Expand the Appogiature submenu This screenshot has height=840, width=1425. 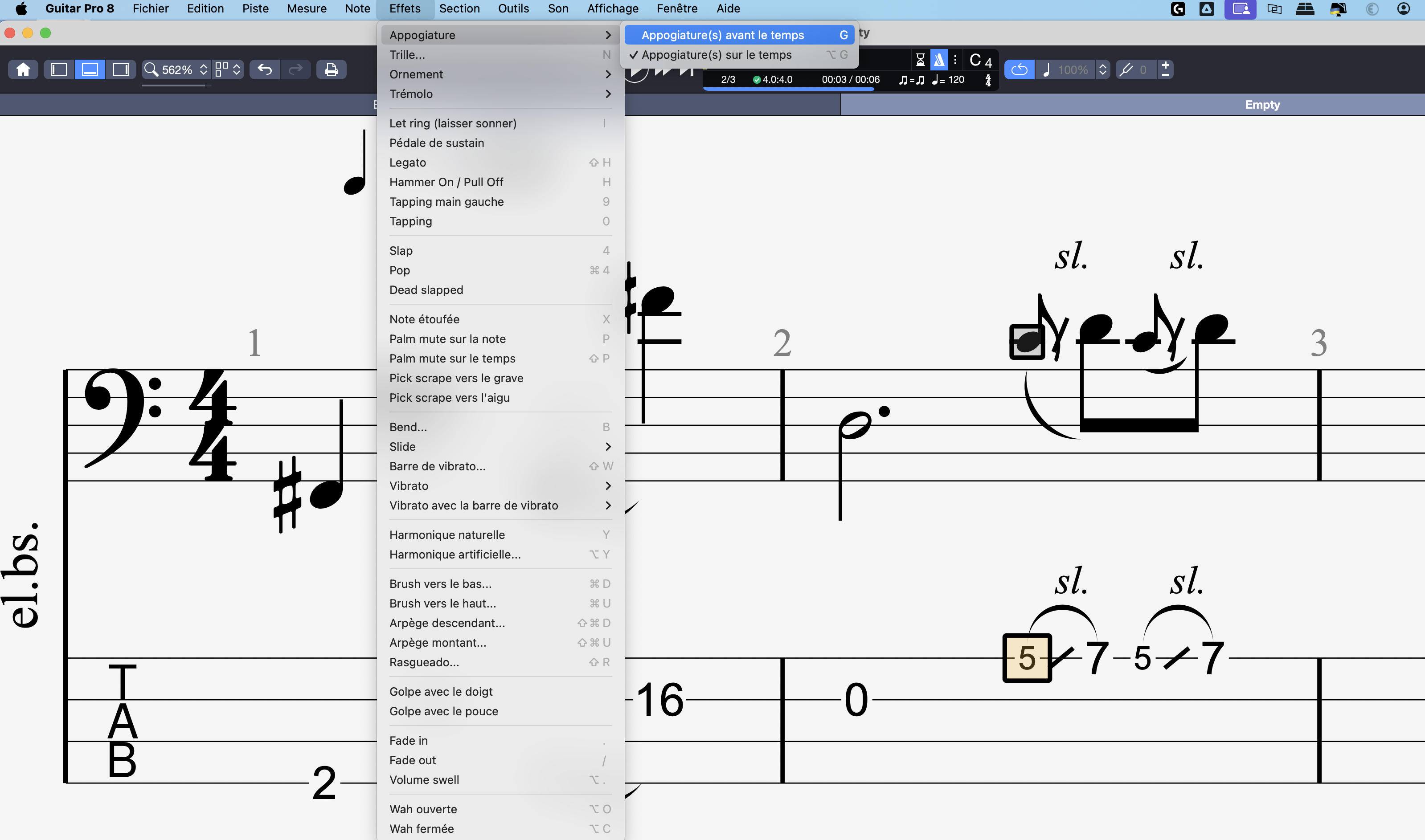pyautogui.click(x=500, y=35)
